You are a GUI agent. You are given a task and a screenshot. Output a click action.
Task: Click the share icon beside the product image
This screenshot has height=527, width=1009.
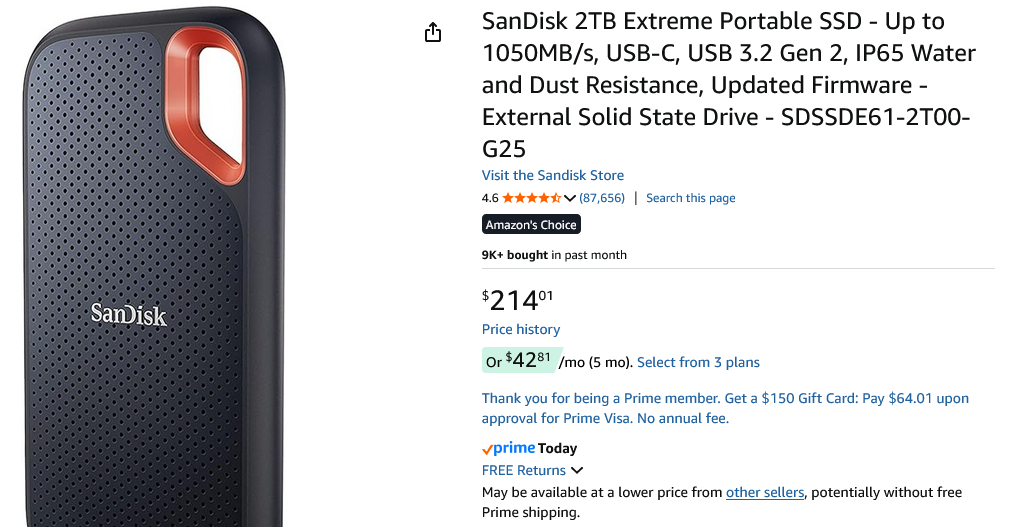[x=433, y=33]
